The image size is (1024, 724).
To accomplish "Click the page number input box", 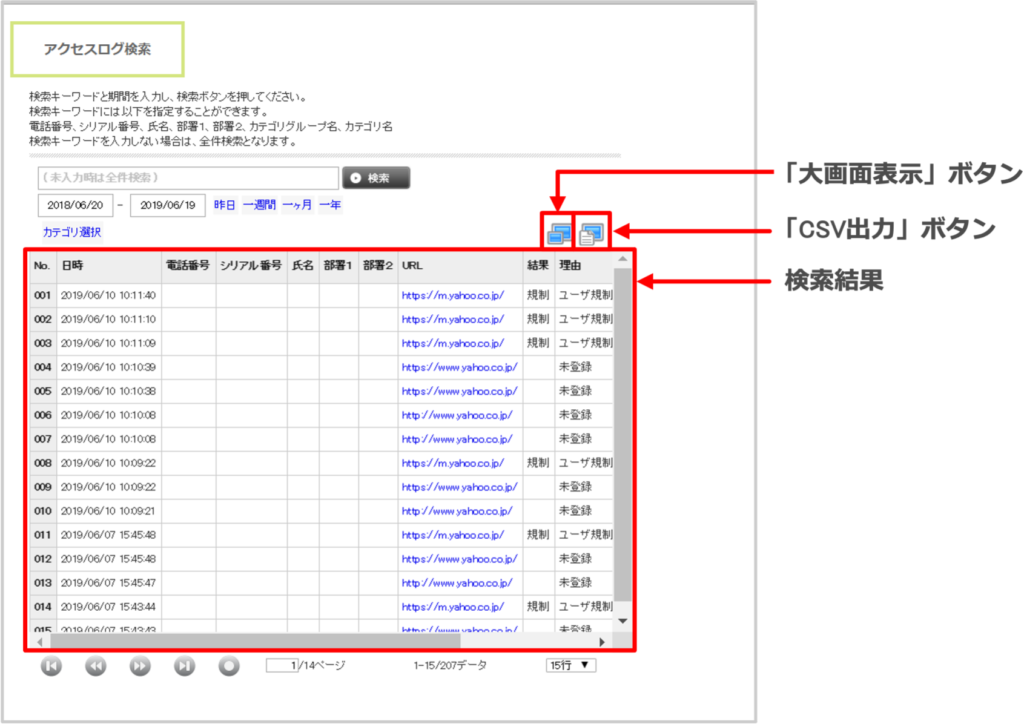I will tap(282, 665).
